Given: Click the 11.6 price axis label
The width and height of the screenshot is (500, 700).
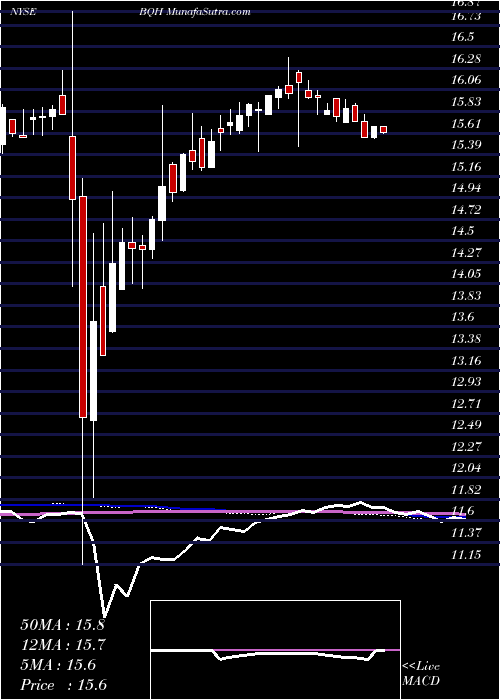Looking at the screenshot, I should coord(462,512).
